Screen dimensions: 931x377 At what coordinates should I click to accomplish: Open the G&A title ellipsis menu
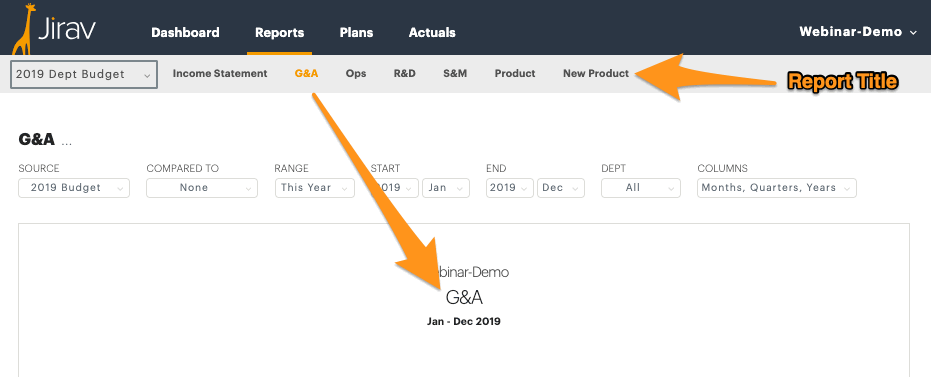point(66,143)
